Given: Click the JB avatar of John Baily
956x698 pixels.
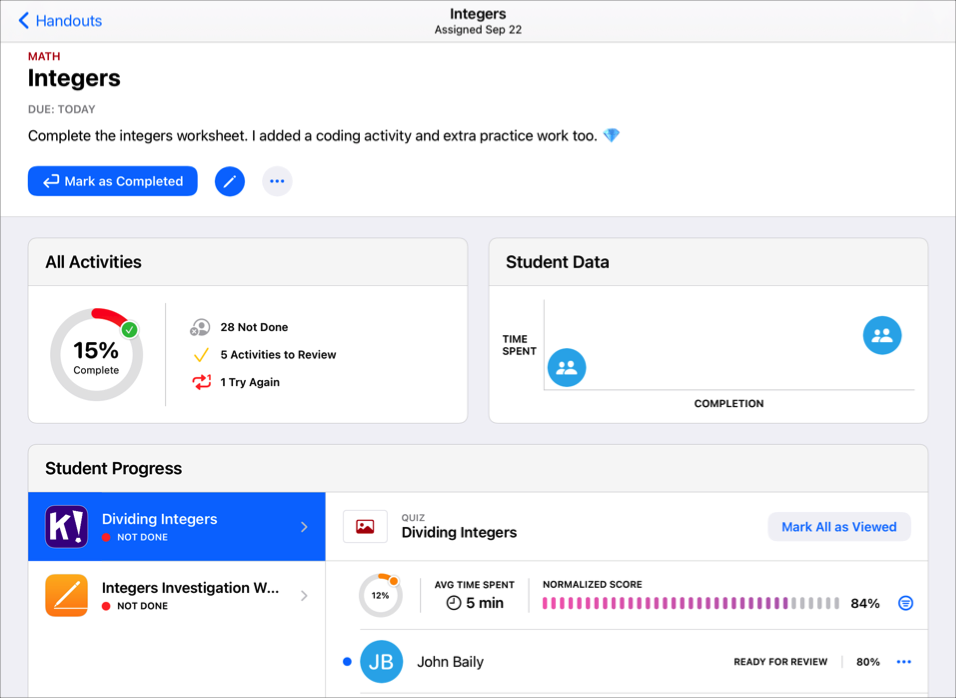Looking at the screenshot, I should coord(382,661).
